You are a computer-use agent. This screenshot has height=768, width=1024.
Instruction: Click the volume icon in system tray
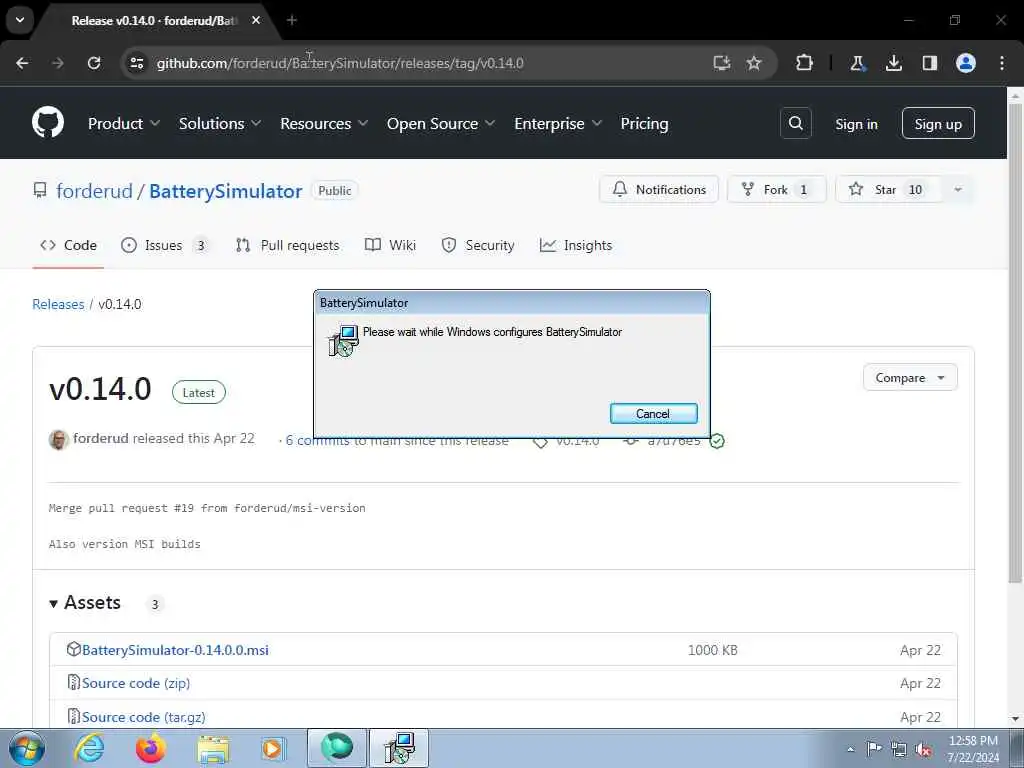[x=923, y=749]
